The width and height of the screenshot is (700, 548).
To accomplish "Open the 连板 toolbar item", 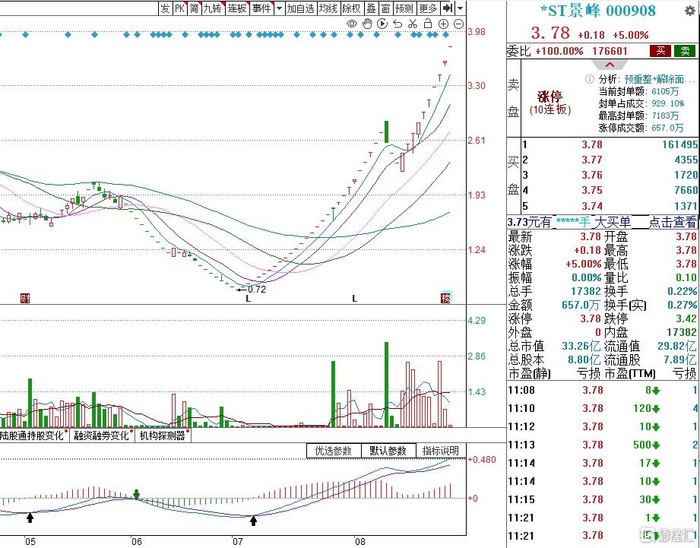I will coord(237,8).
